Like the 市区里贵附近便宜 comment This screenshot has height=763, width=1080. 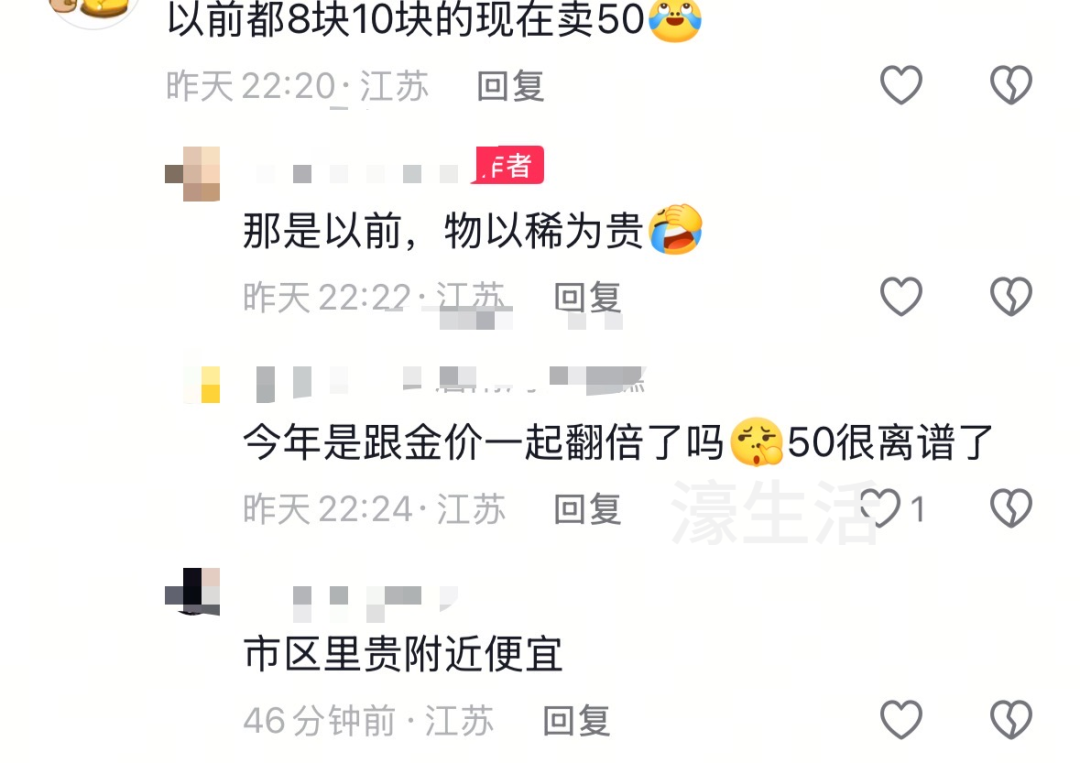pyautogui.click(x=901, y=720)
